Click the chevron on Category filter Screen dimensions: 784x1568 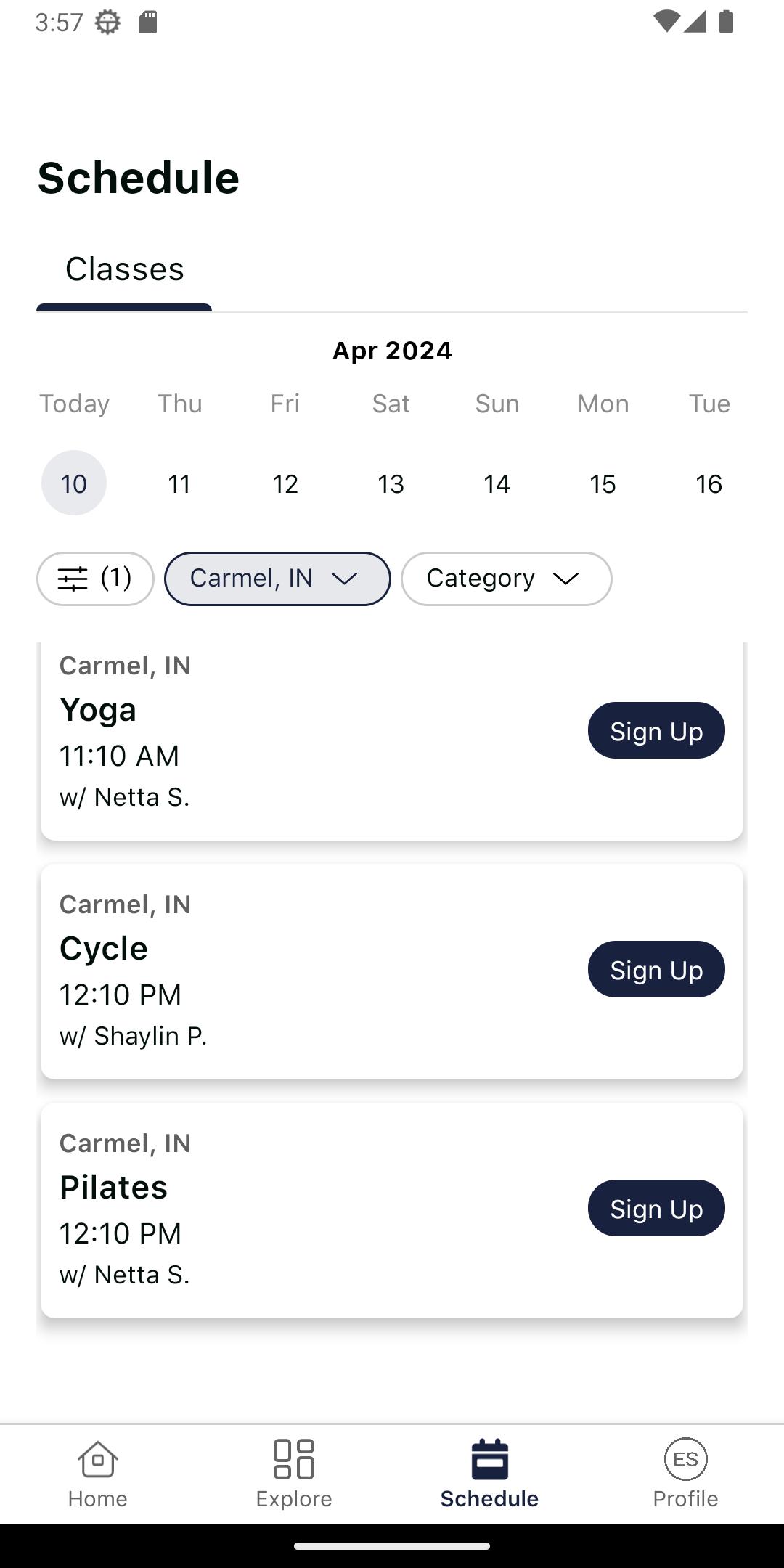pyautogui.click(x=565, y=579)
